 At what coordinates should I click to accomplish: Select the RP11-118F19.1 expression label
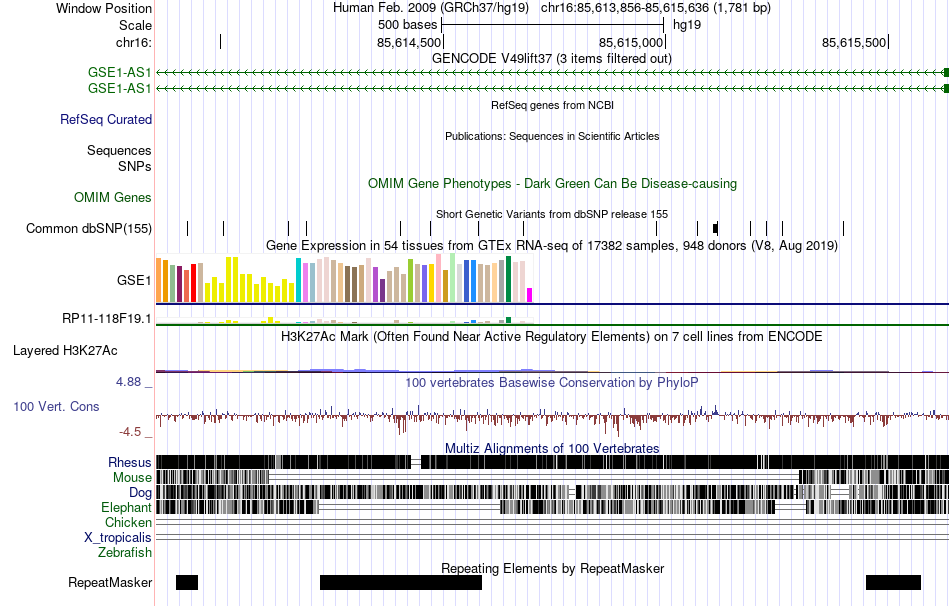tap(107, 318)
